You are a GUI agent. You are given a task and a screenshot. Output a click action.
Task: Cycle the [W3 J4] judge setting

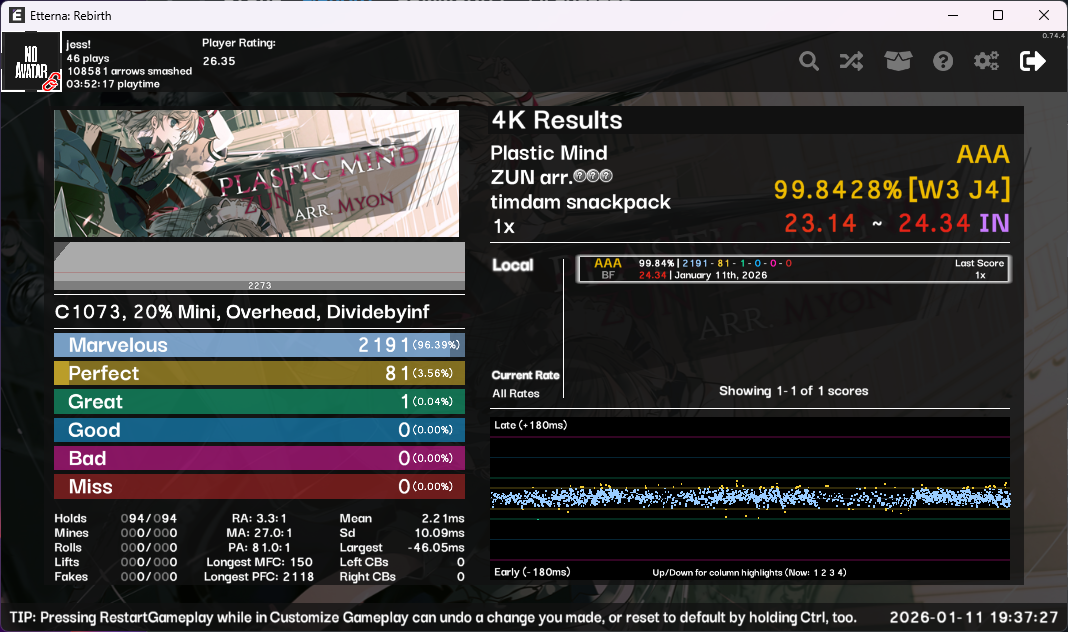(959, 189)
